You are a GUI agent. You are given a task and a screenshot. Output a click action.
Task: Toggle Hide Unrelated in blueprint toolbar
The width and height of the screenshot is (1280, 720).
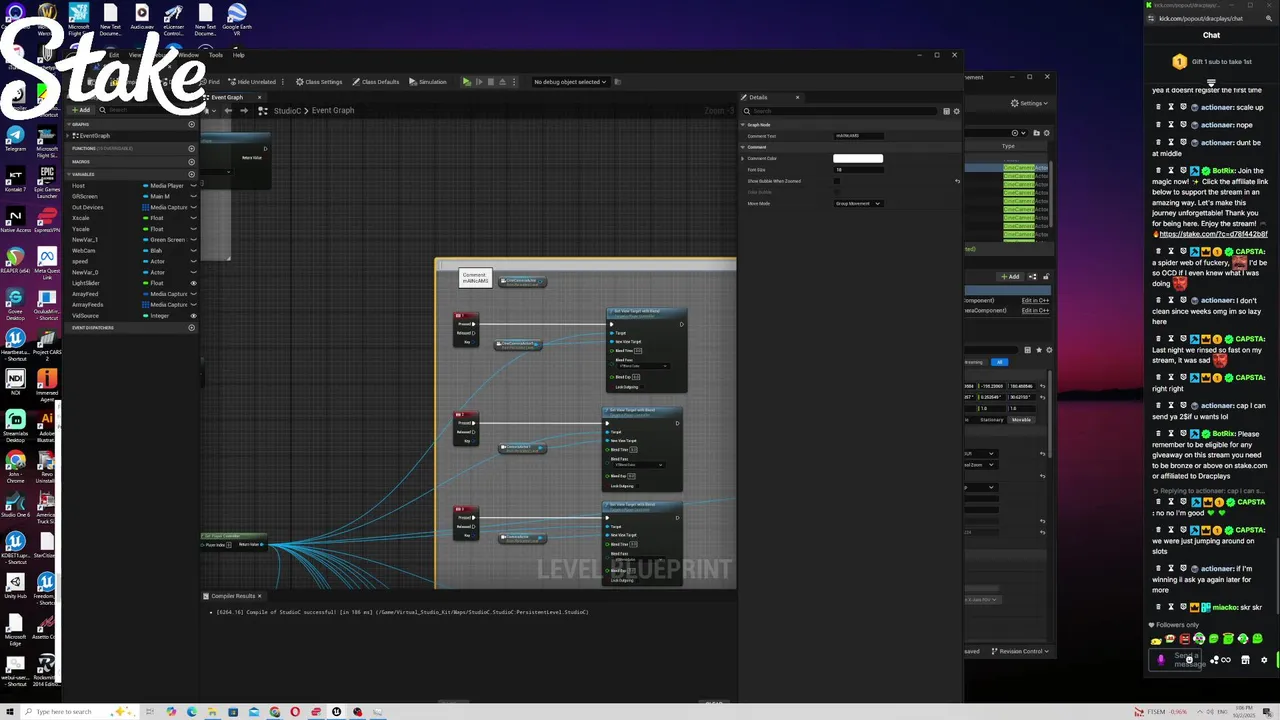coord(252,82)
